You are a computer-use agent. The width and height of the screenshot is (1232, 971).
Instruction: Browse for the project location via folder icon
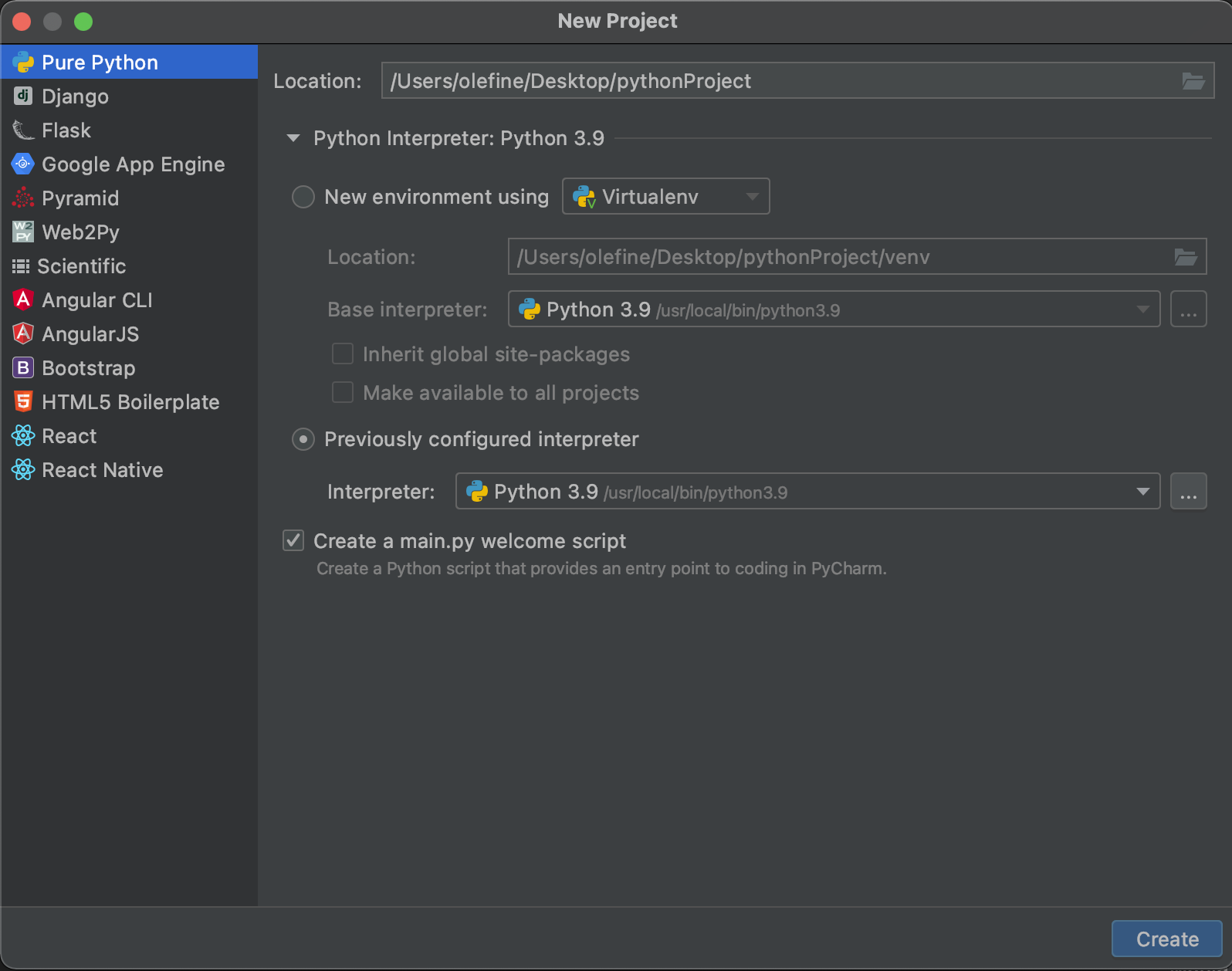1193,81
